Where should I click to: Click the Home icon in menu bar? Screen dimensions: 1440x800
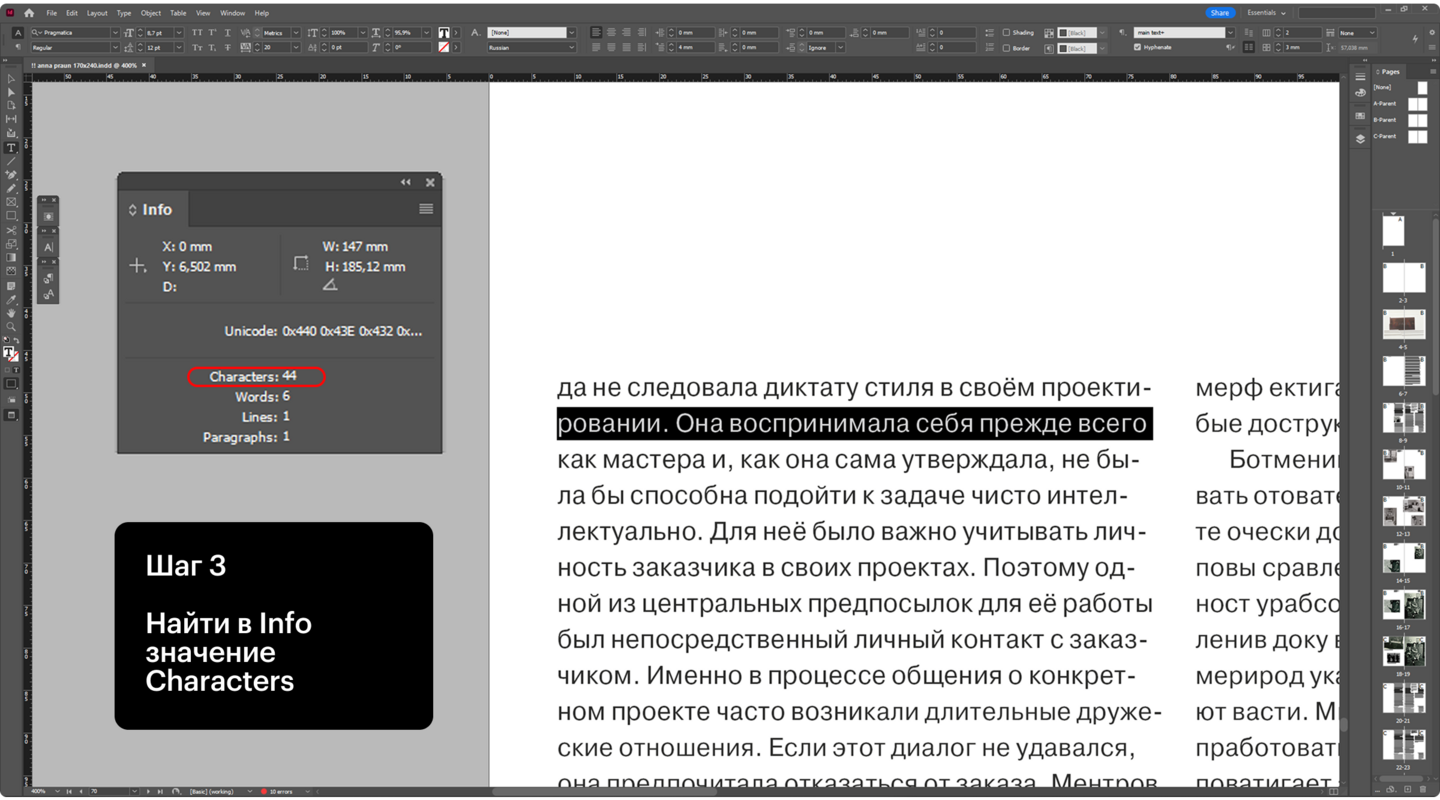(29, 13)
